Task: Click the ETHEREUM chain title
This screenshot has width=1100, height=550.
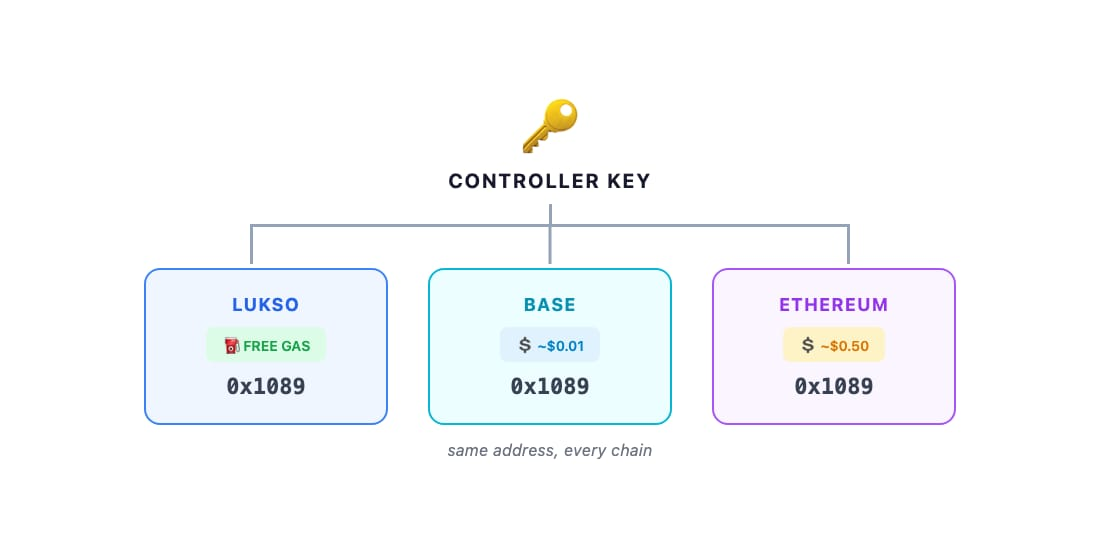Action: click(x=833, y=304)
